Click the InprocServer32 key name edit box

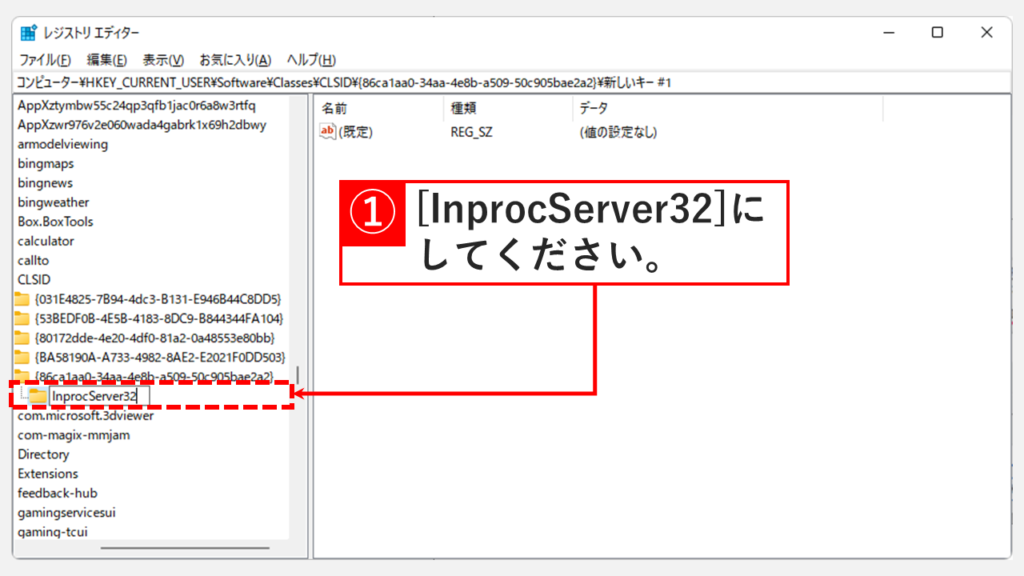pos(97,396)
